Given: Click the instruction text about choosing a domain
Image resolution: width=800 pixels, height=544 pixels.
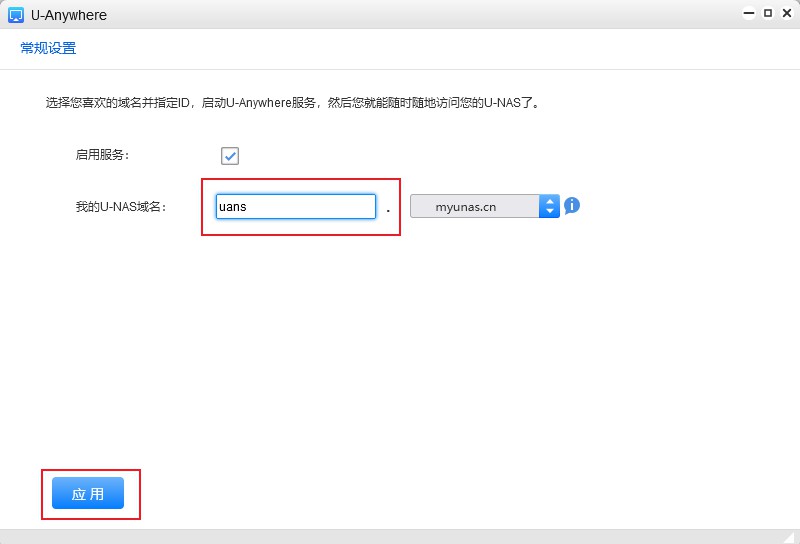Looking at the screenshot, I should pyautogui.click(x=292, y=102).
